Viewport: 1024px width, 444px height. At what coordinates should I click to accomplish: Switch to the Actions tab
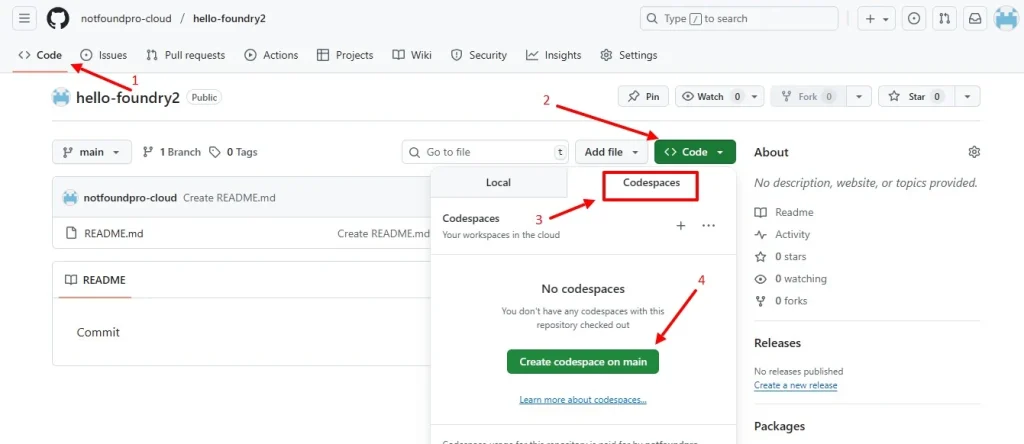coord(271,56)
